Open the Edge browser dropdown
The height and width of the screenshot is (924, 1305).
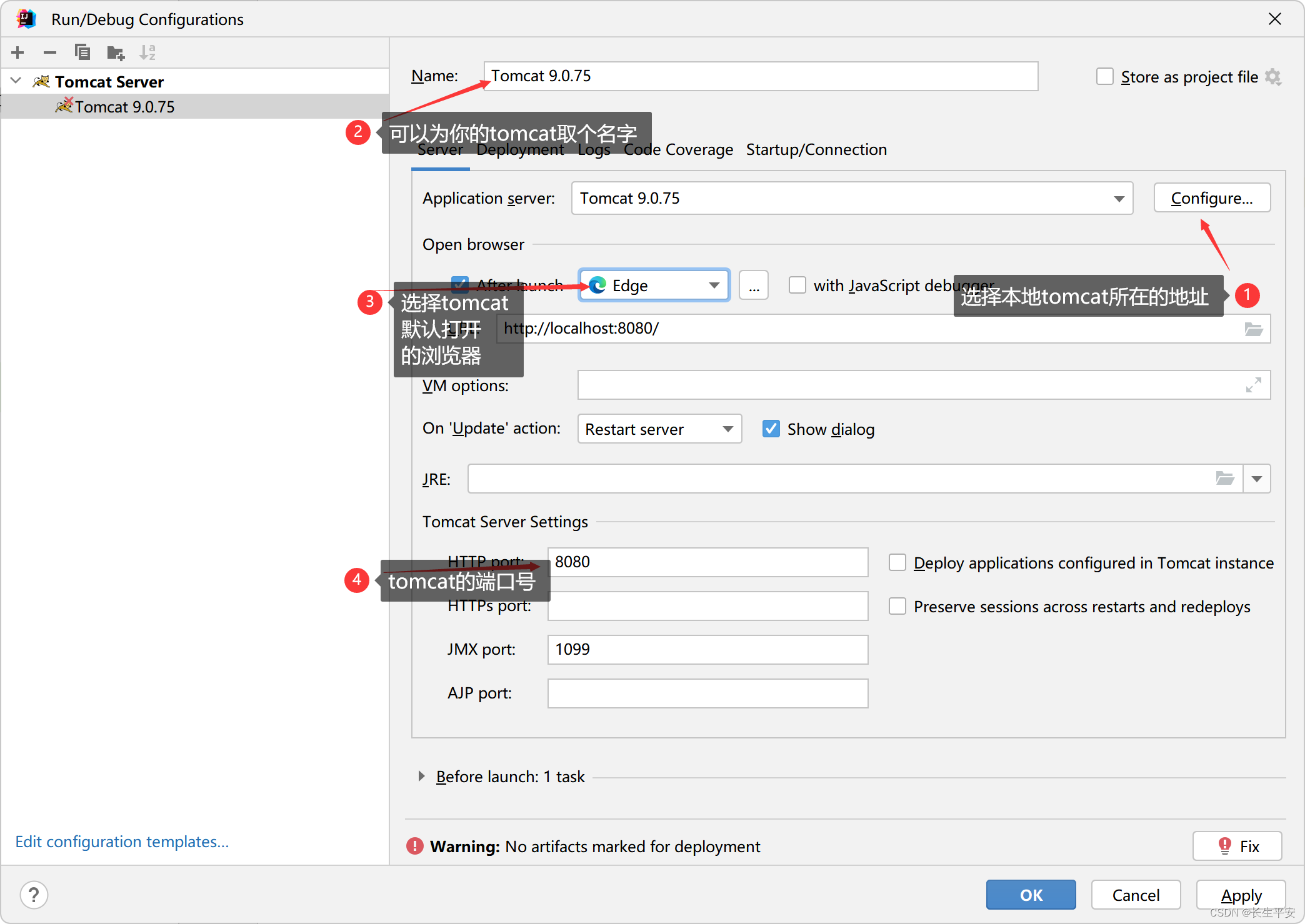[654, 286]
